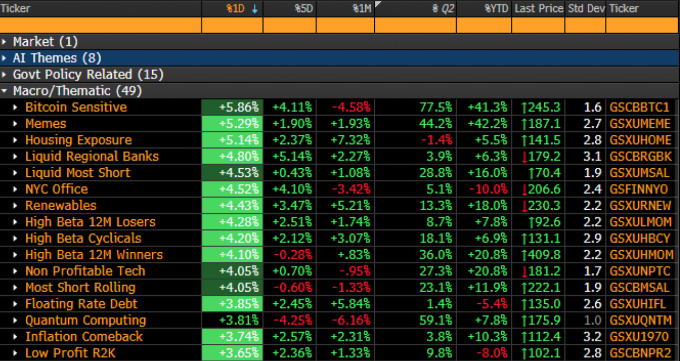This screenshot has width=680, height=361.
Task: Click the green +5.86% heatmap cell
Action: click(x=232, y=107)
